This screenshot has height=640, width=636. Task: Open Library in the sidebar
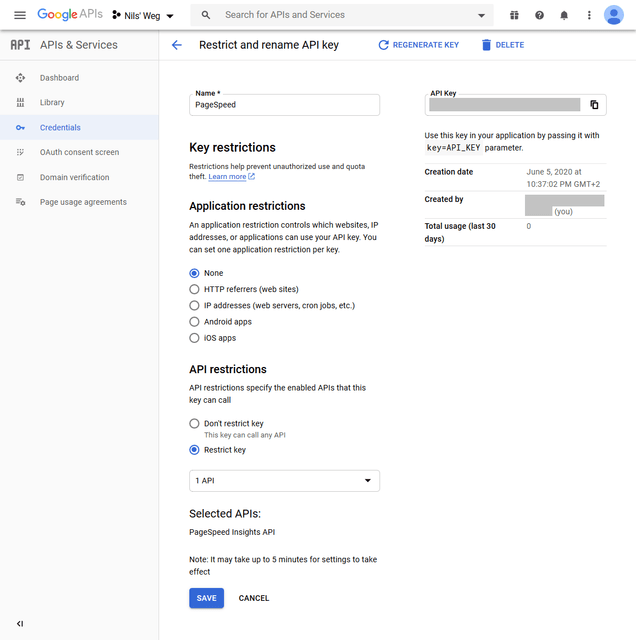(79, 102)
